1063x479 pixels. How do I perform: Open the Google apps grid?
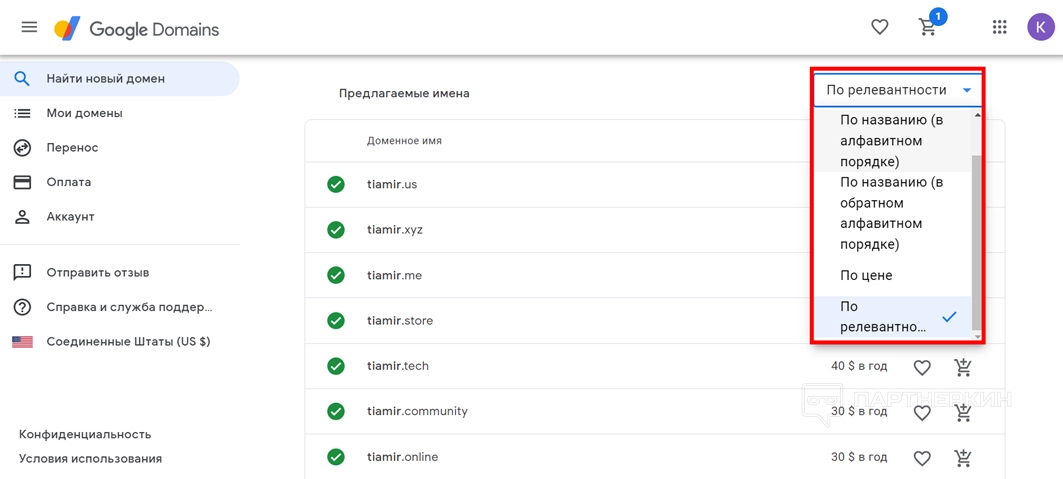999,28
